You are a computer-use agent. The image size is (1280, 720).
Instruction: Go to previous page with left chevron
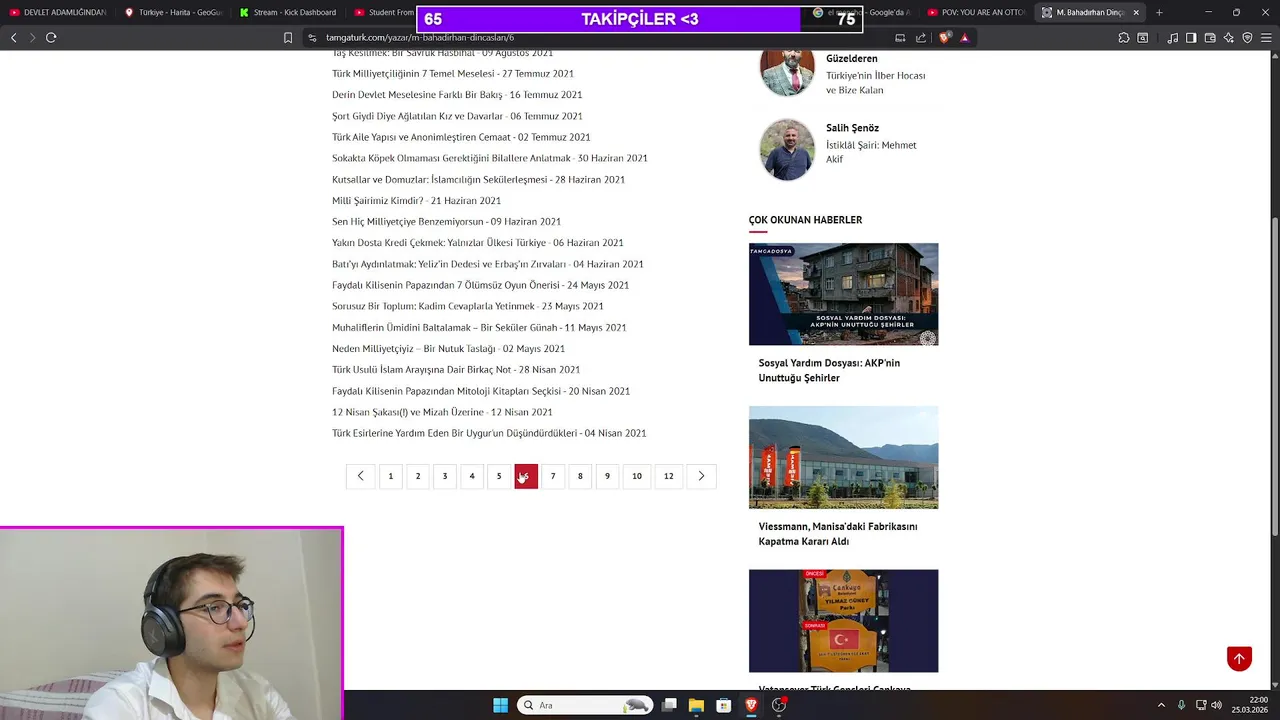coord(360,476)
